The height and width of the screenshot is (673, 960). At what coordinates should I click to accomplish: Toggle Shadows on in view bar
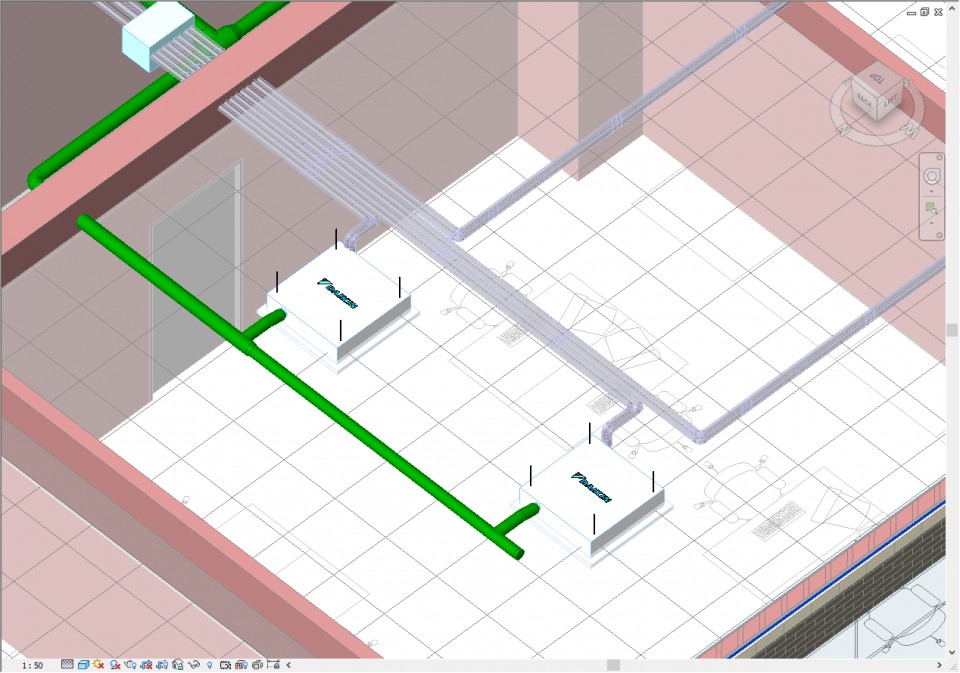coord(115,664)
